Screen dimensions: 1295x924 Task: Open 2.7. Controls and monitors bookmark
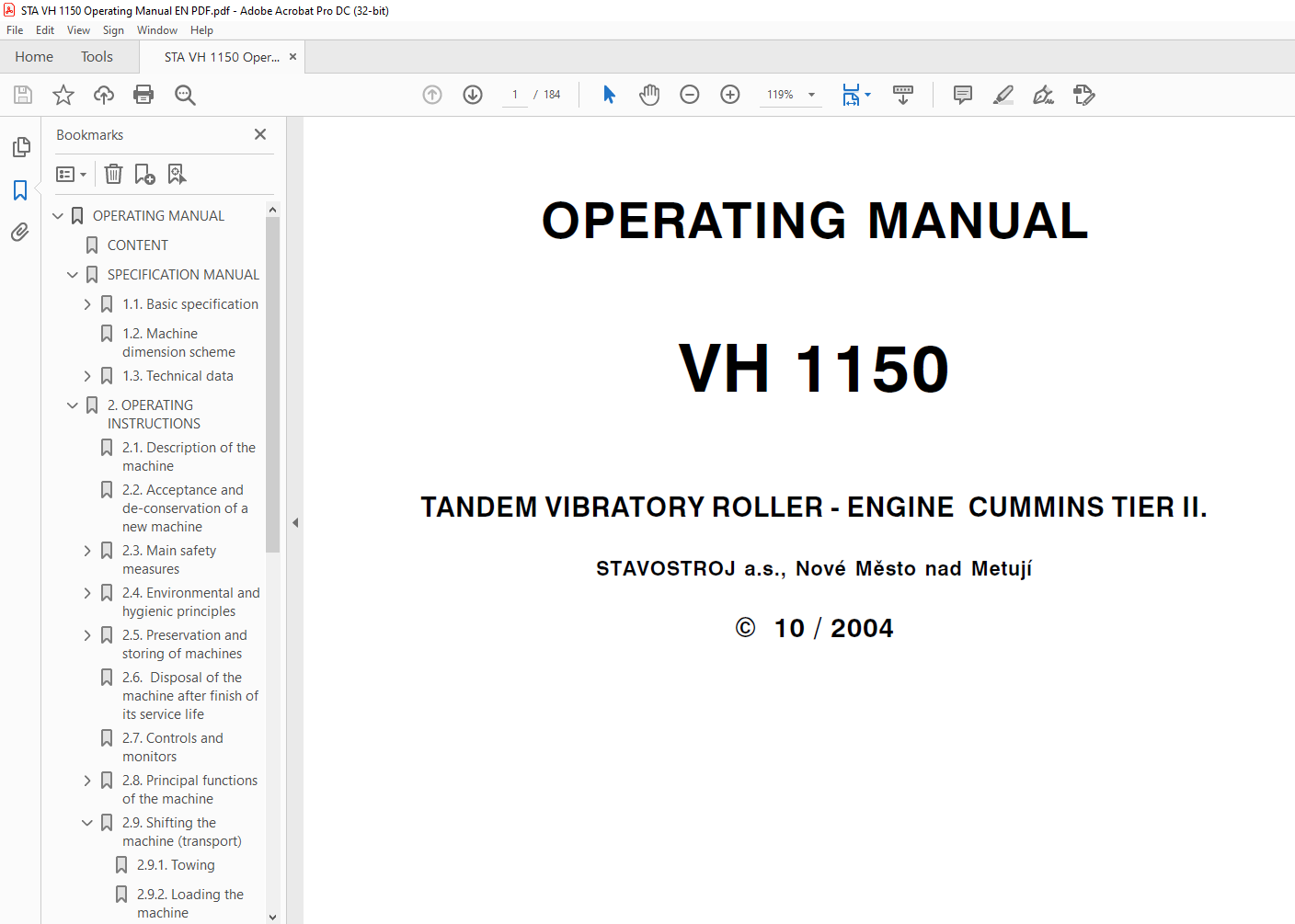click(173, 747)
